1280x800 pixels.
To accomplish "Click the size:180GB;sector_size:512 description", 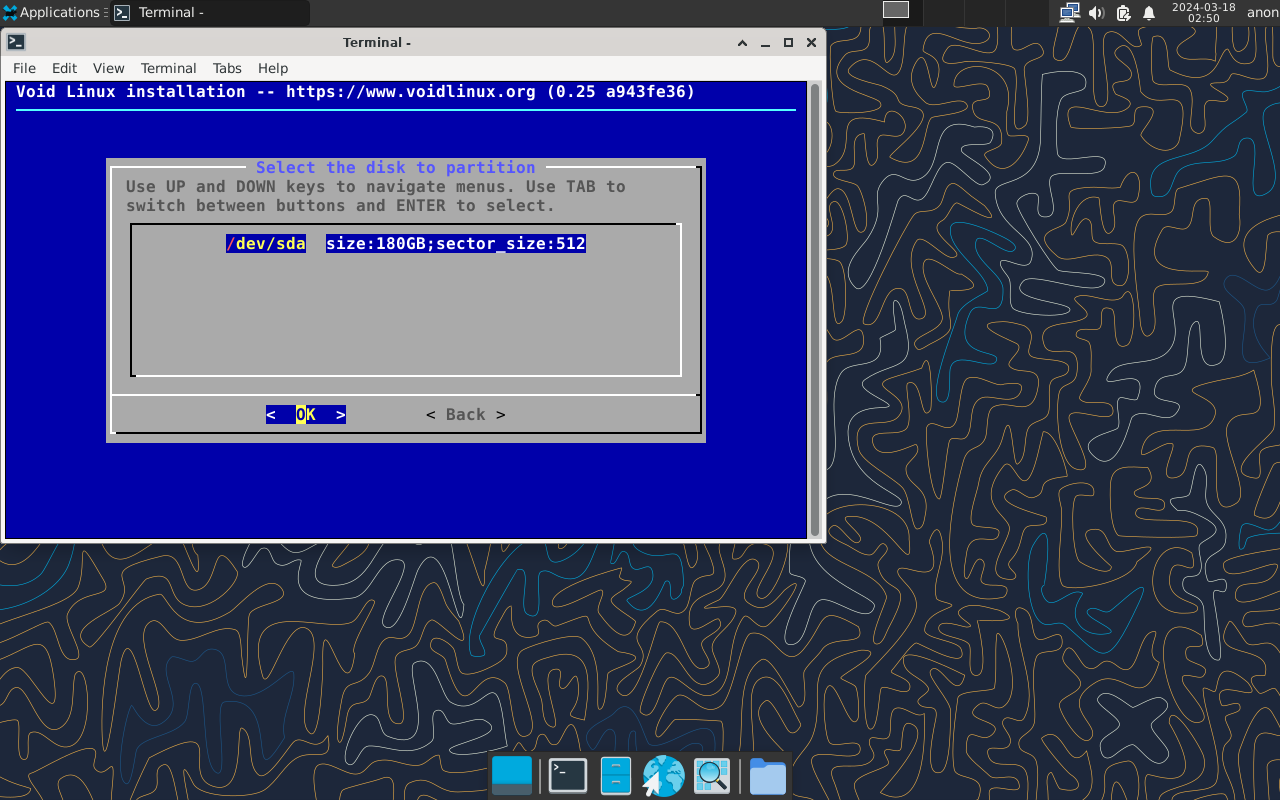I will click(456, 244).
